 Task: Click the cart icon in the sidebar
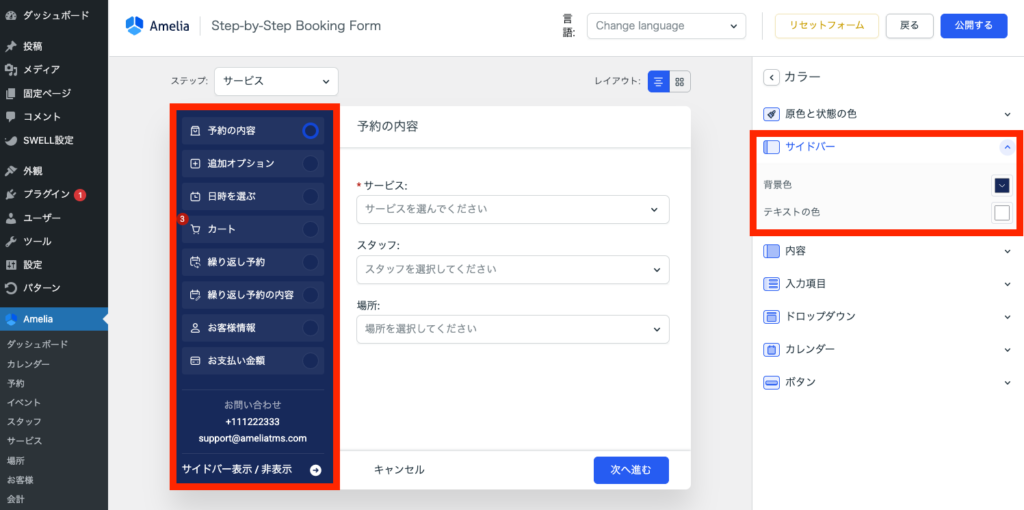coord(195,229)
